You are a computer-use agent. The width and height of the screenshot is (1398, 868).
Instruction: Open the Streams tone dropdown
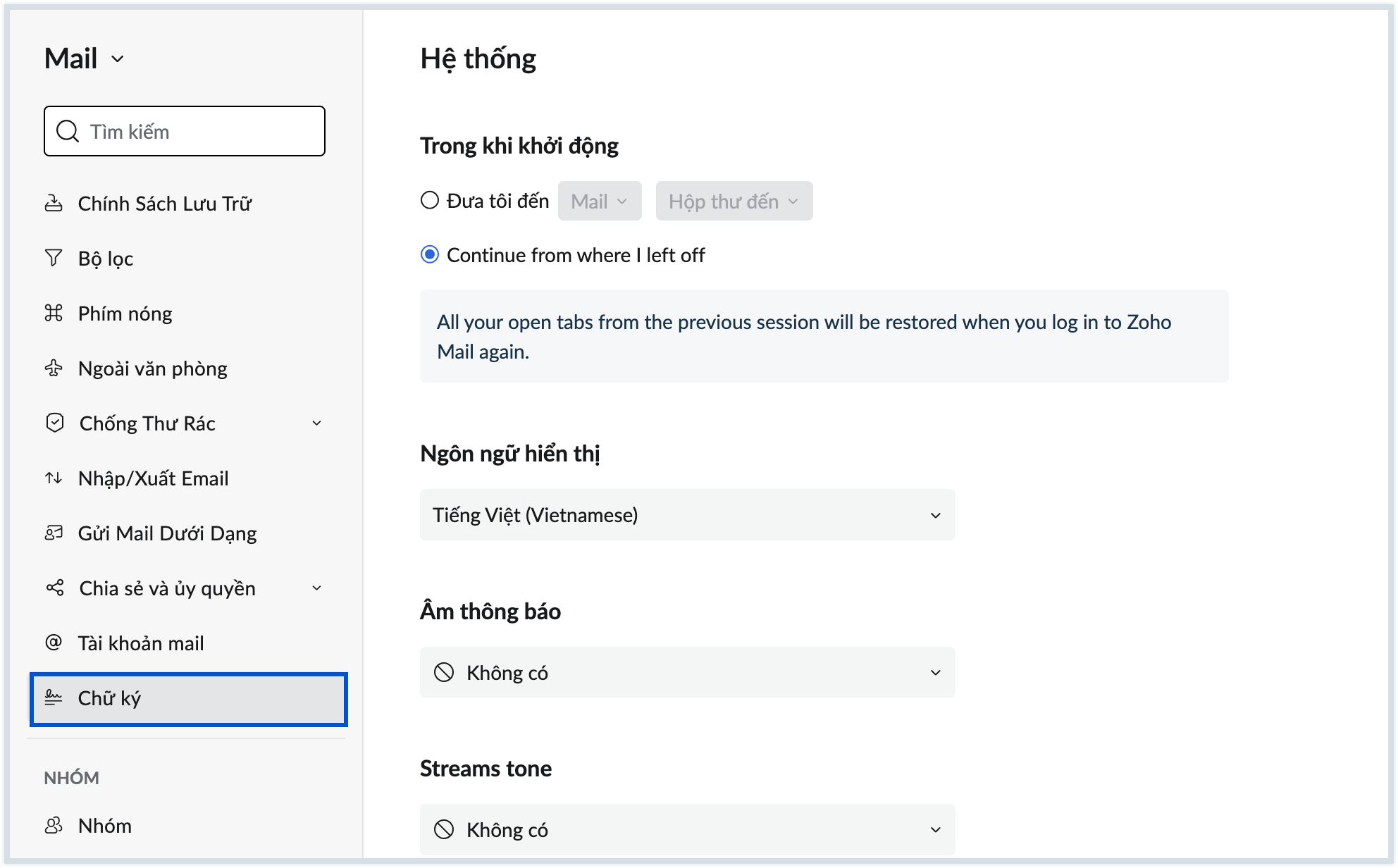click(687, 829)
